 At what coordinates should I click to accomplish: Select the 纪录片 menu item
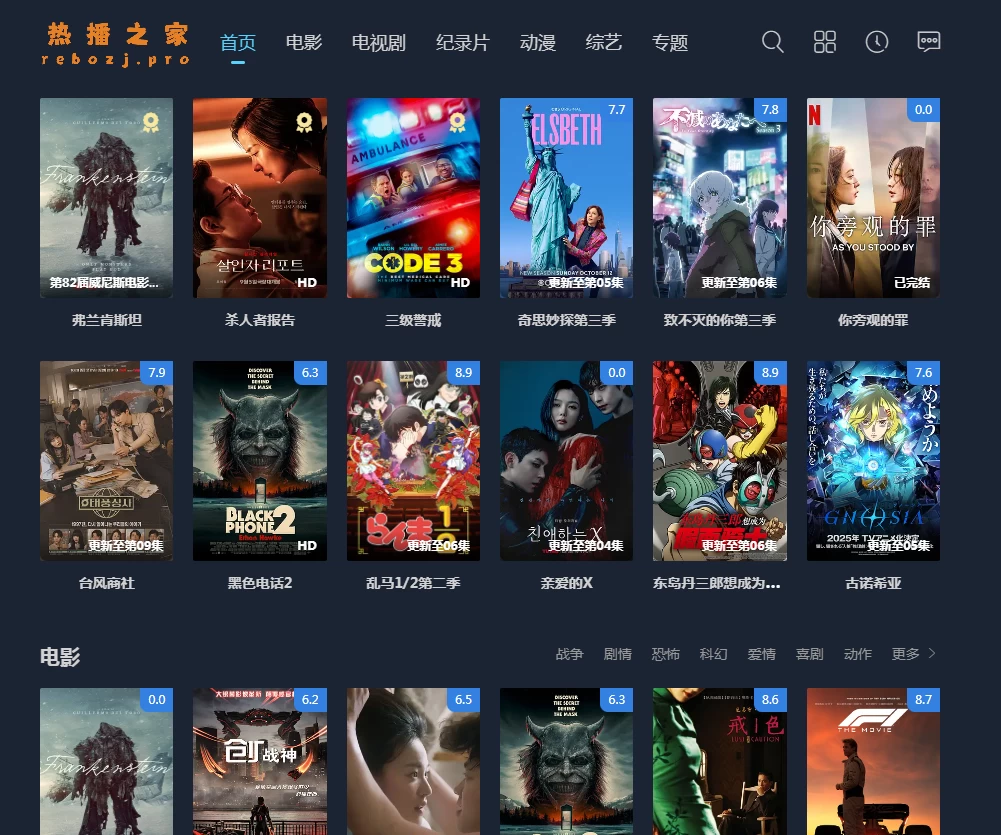tap(462, 43)
